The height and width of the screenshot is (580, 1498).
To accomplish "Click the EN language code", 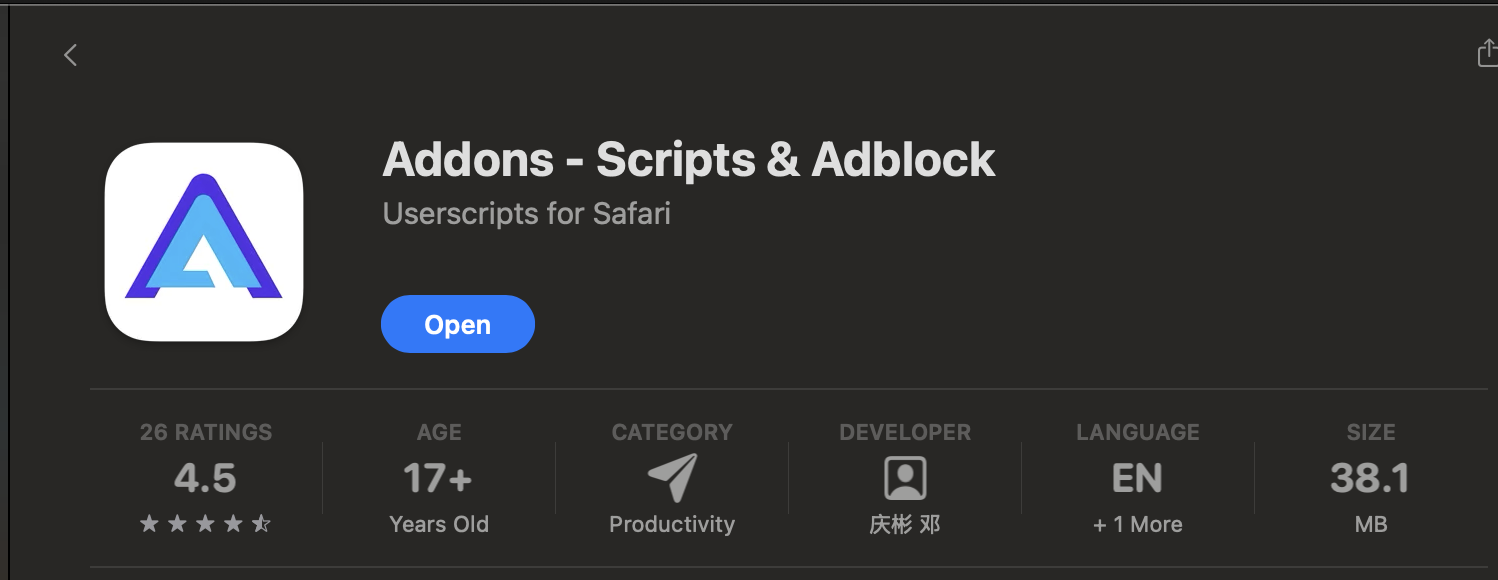I will [x=1137, y=478].
